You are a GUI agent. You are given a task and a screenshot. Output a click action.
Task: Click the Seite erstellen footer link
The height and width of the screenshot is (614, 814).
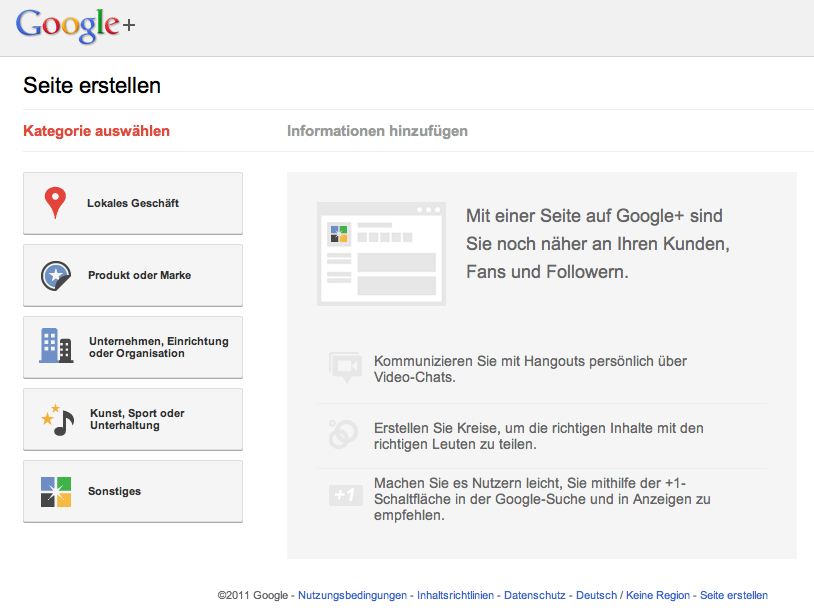point(734,595)
